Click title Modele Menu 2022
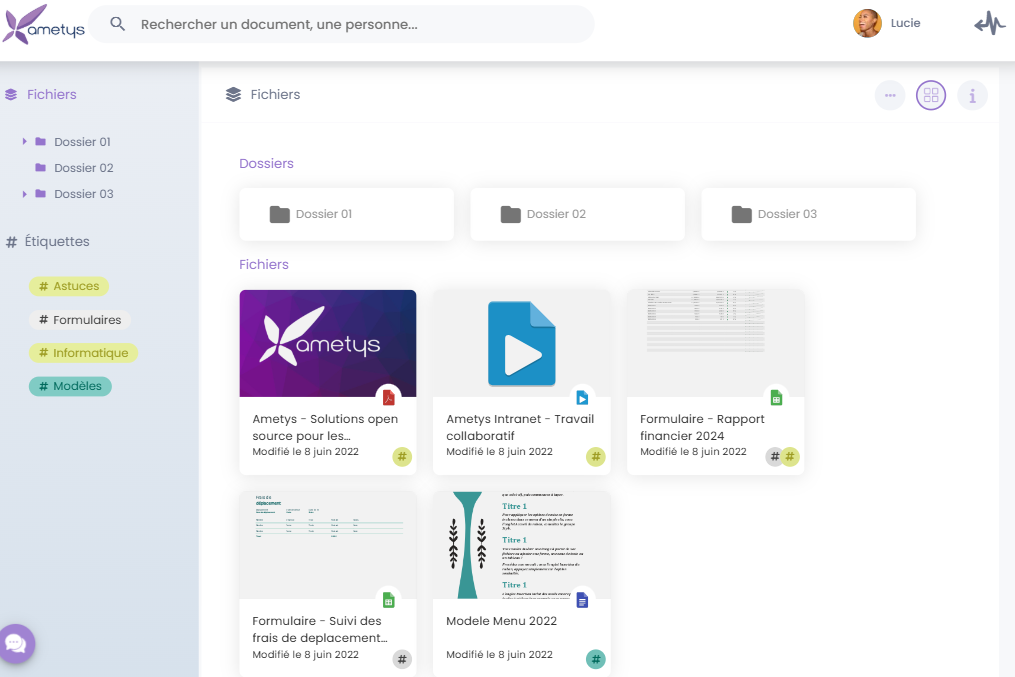The width and height of the screenshot is (1015, 677). click(x=502, y=621)
